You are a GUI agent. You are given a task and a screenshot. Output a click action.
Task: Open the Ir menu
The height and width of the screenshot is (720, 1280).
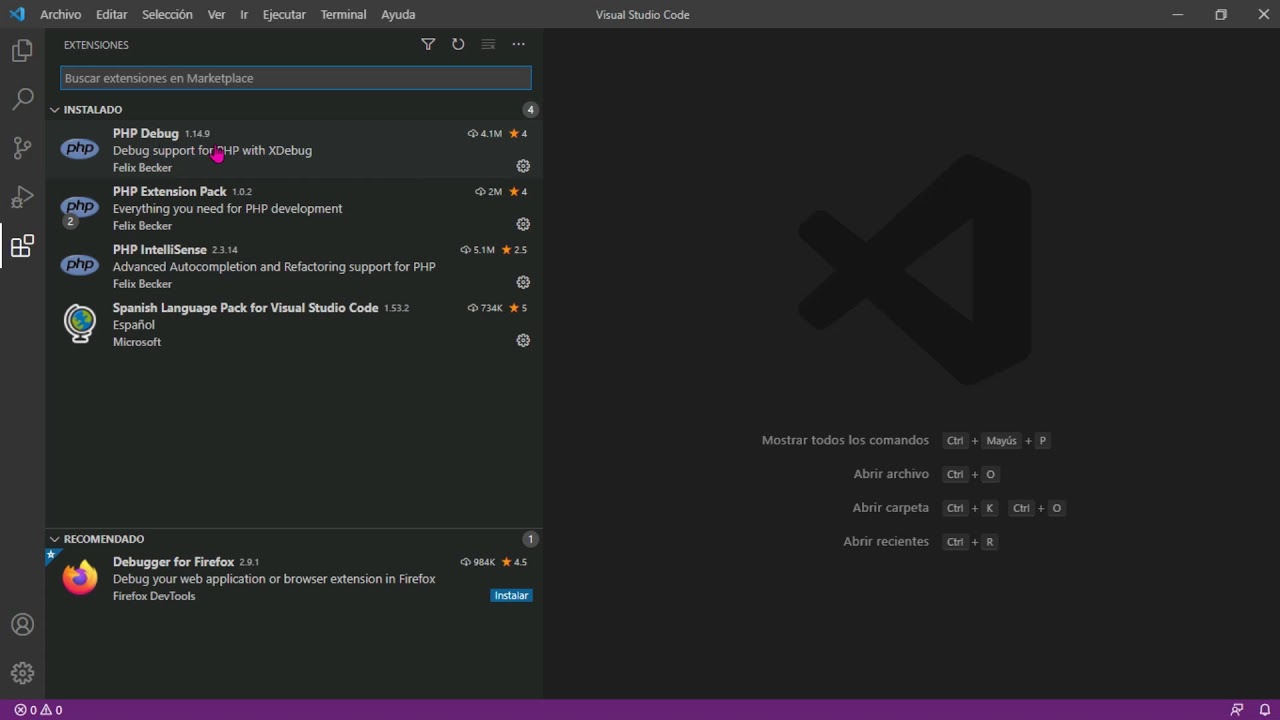244,15
